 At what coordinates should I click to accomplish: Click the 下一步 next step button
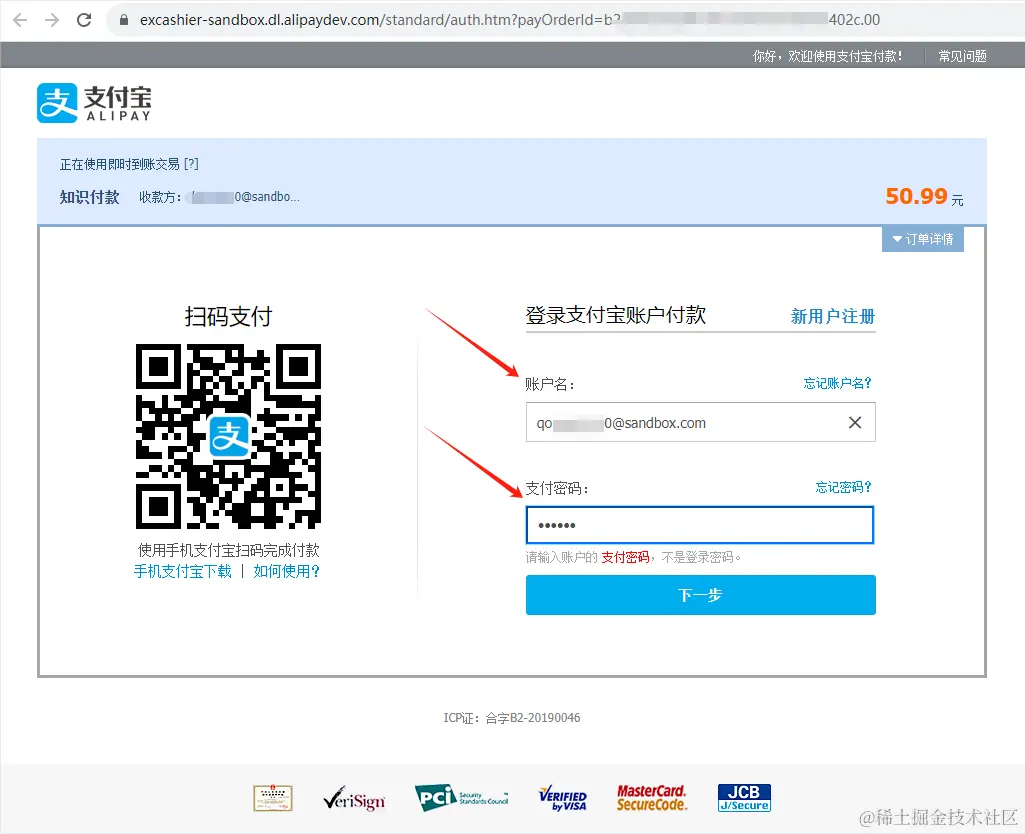click(700, 595)
